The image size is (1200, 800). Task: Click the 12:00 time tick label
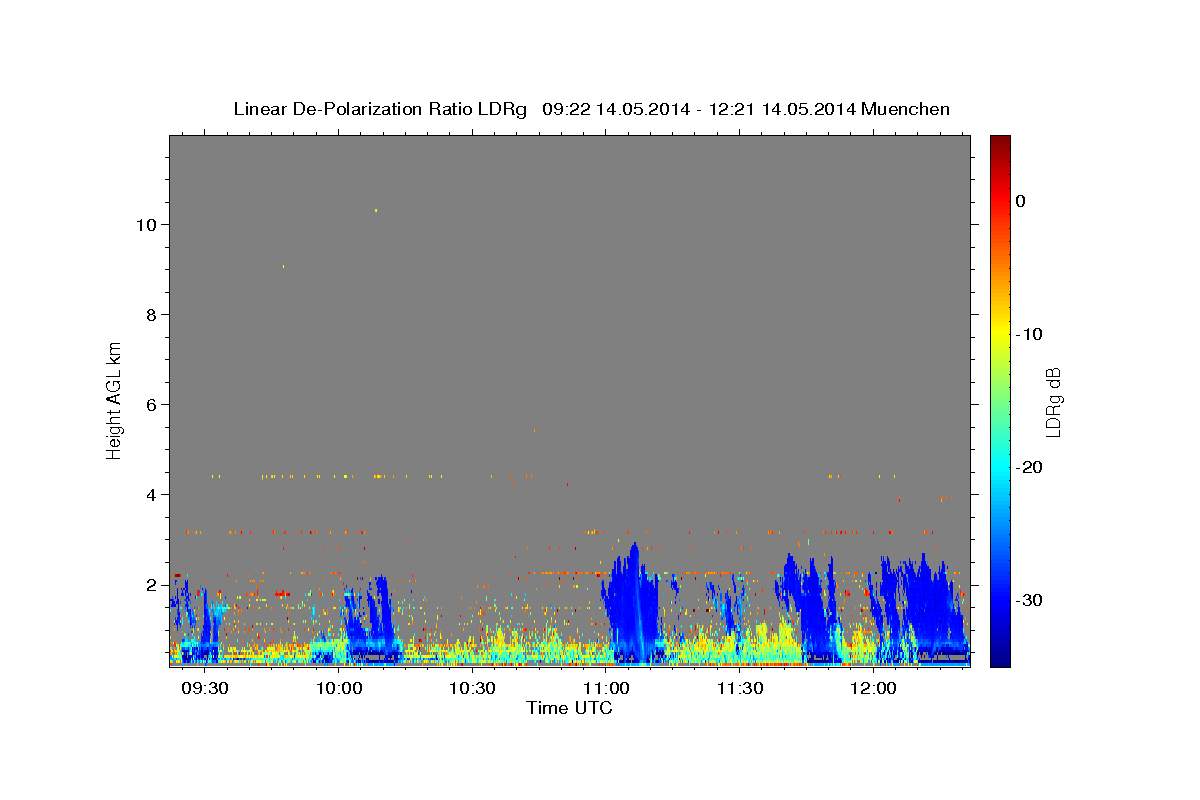point(873,689)
